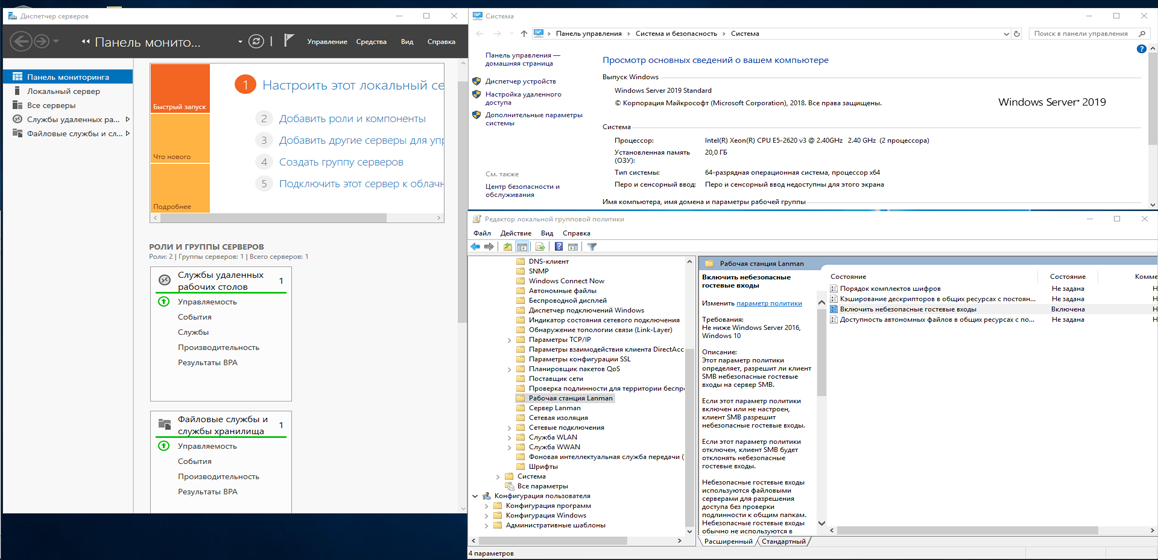Click Создать группу серверов link

(341, 161)
